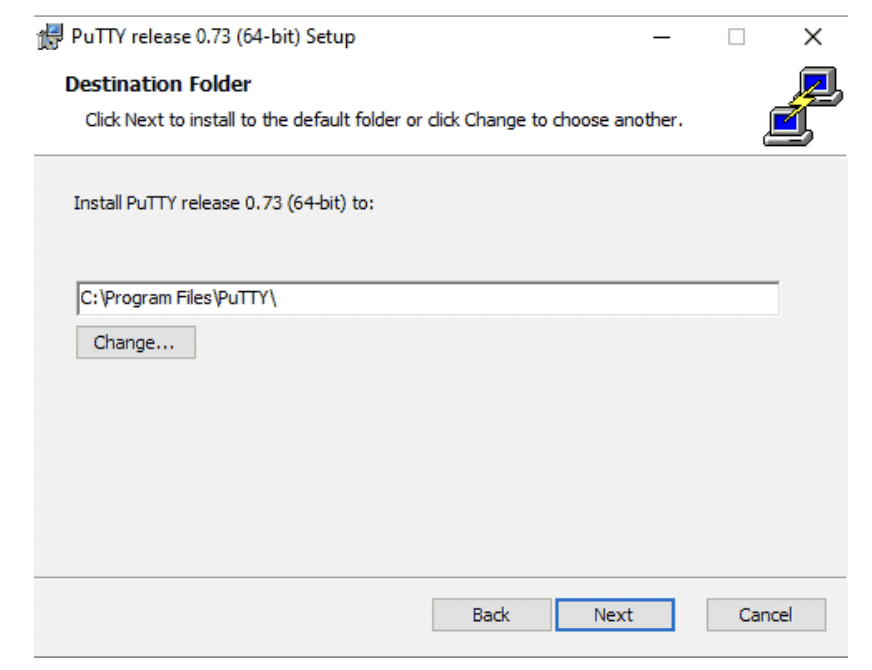Click the greyed-out maximize button
This screenshot has width=872, height=670.
point(737,38)
